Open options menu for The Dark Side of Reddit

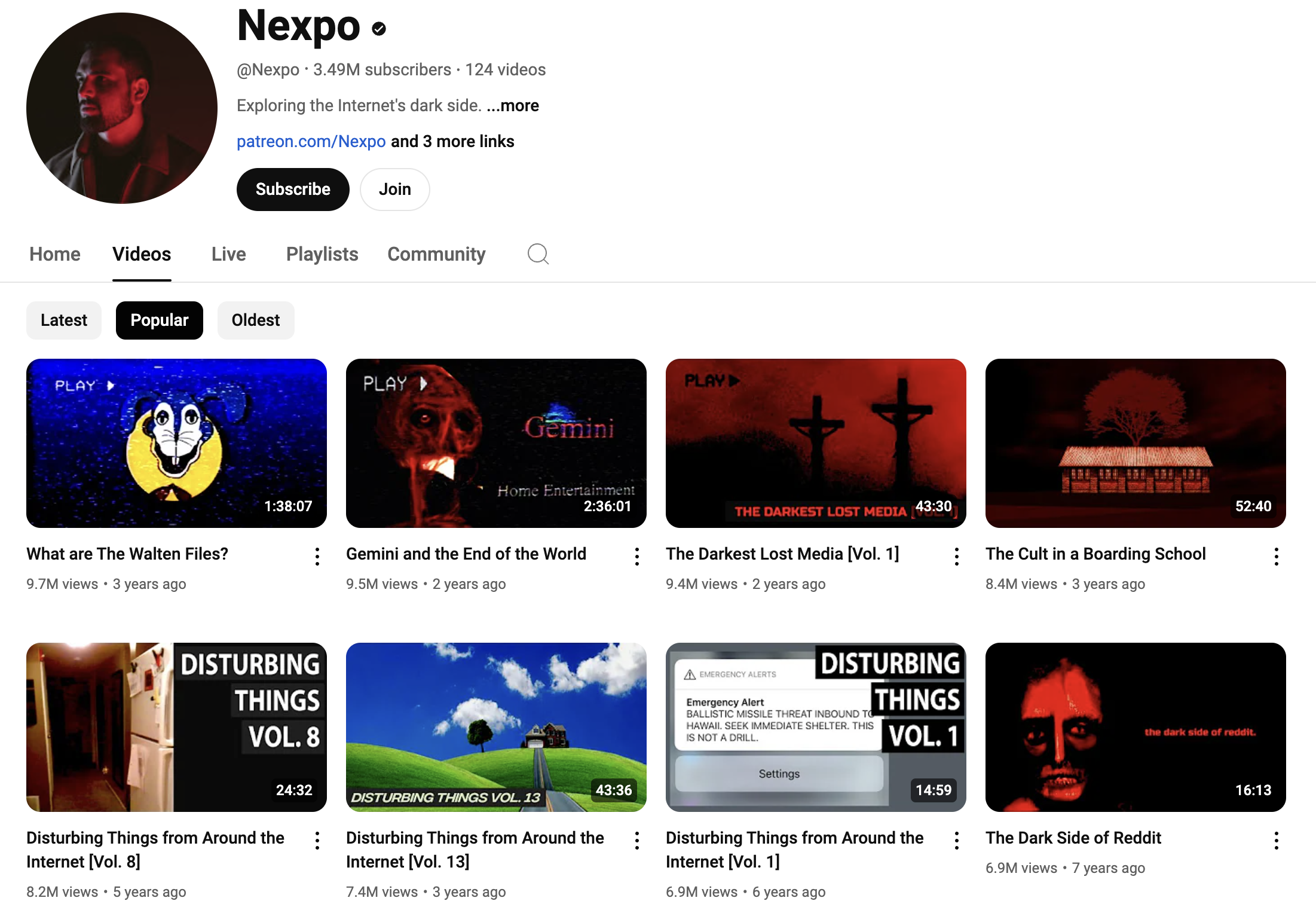pyautogui.click(x=1277, y=841)
